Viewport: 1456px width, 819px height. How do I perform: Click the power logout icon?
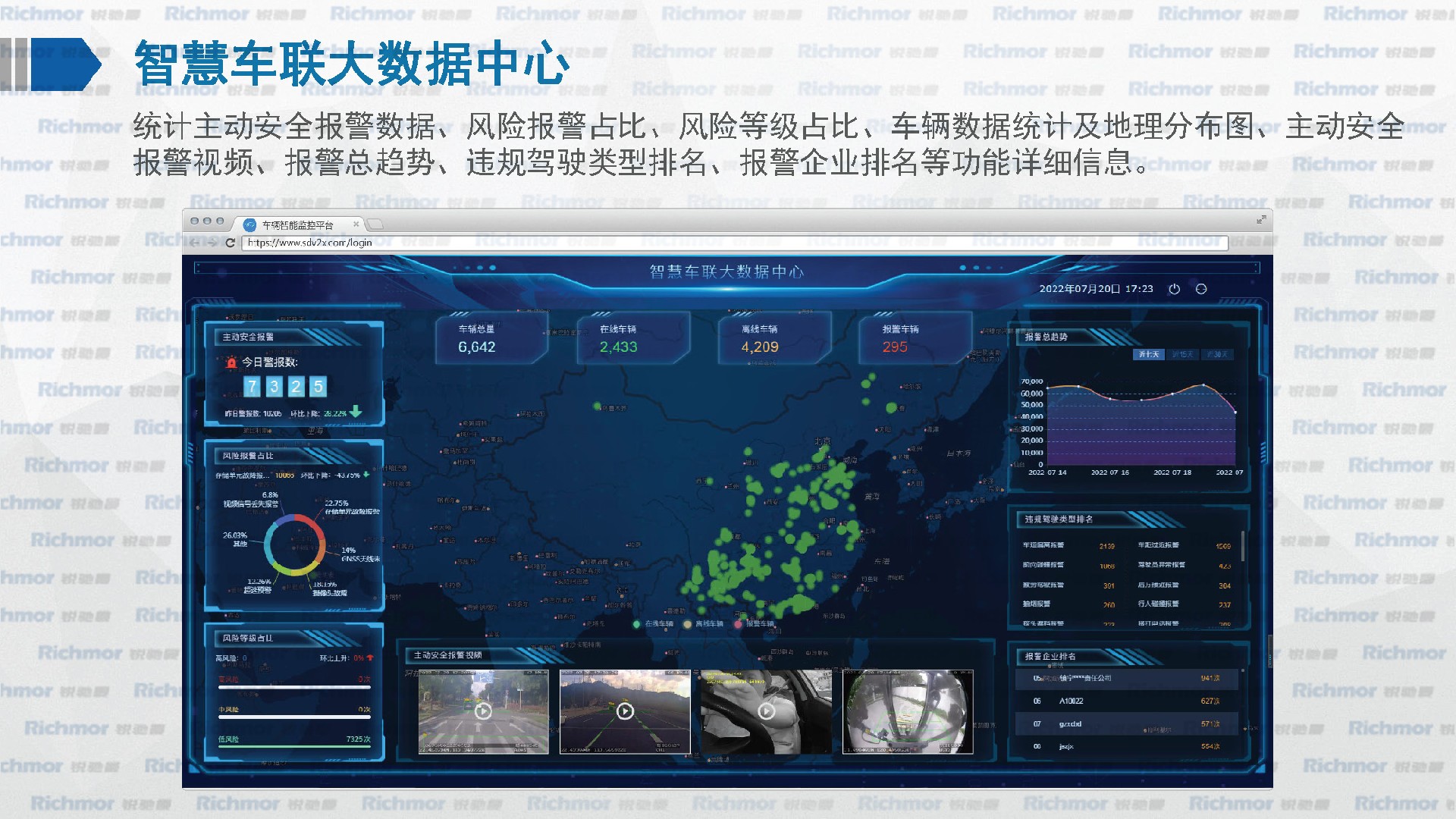tap(1174, 289)
